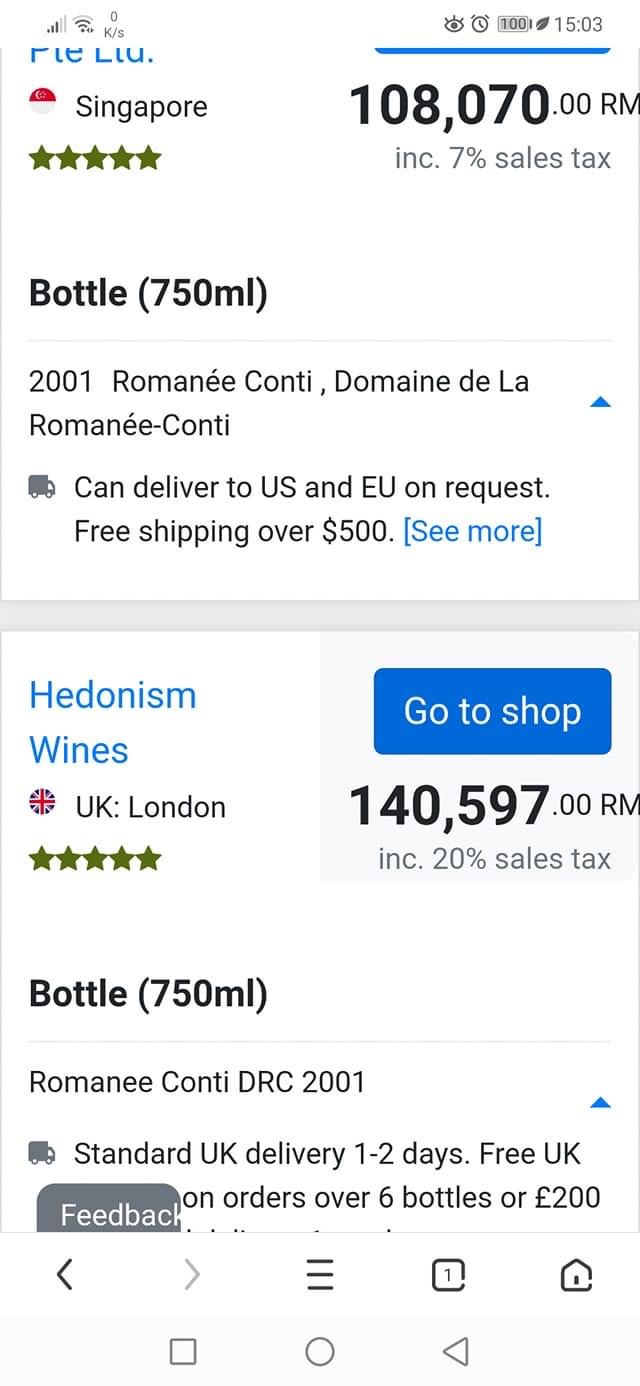Open the browser tabs switcher
The height and width of the screenshot is (1386, 640).
[x=448, y=1274]
